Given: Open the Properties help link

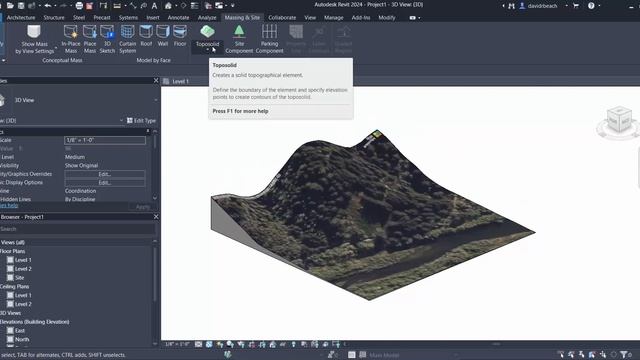Looking at the screenshot, I should tap(9, 206).
